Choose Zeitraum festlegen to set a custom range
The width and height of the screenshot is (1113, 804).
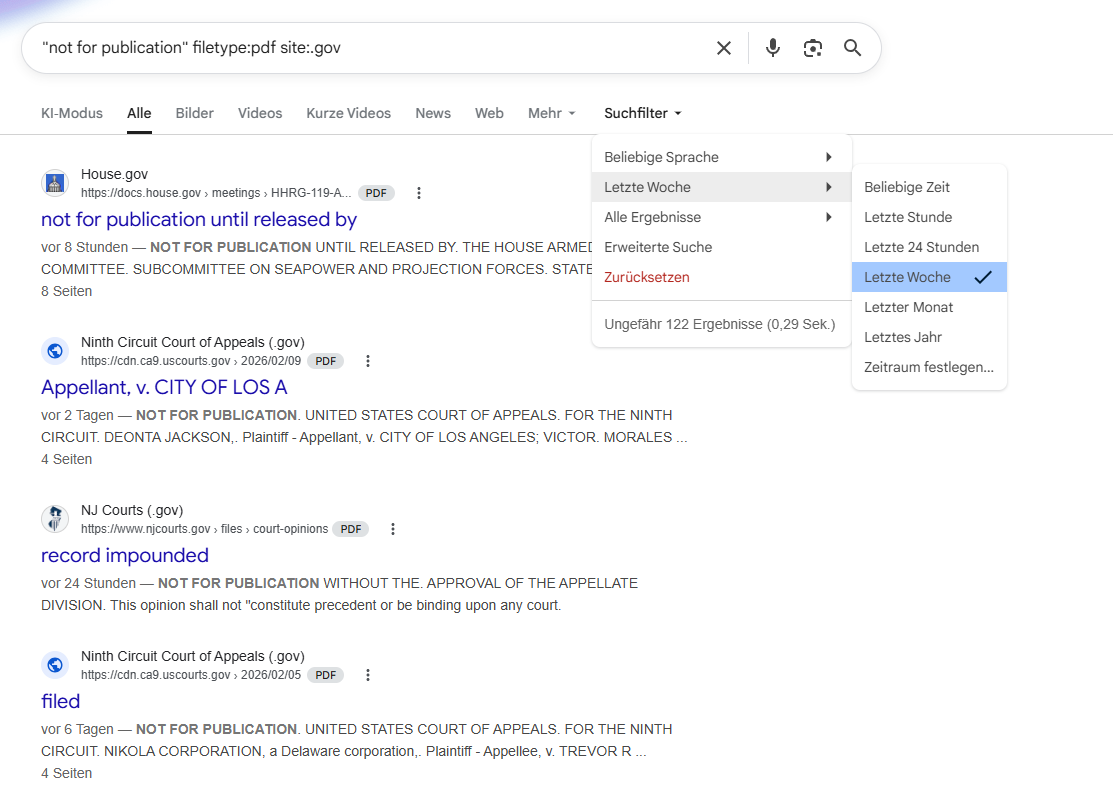pyautogui.click(x=928, y=367)
